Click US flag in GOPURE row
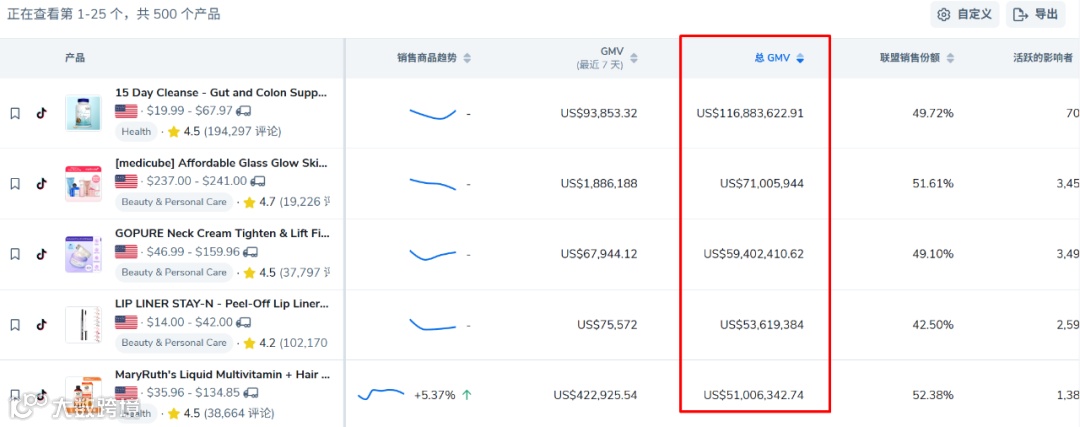The image size is (1080, 427). point(127,251)
